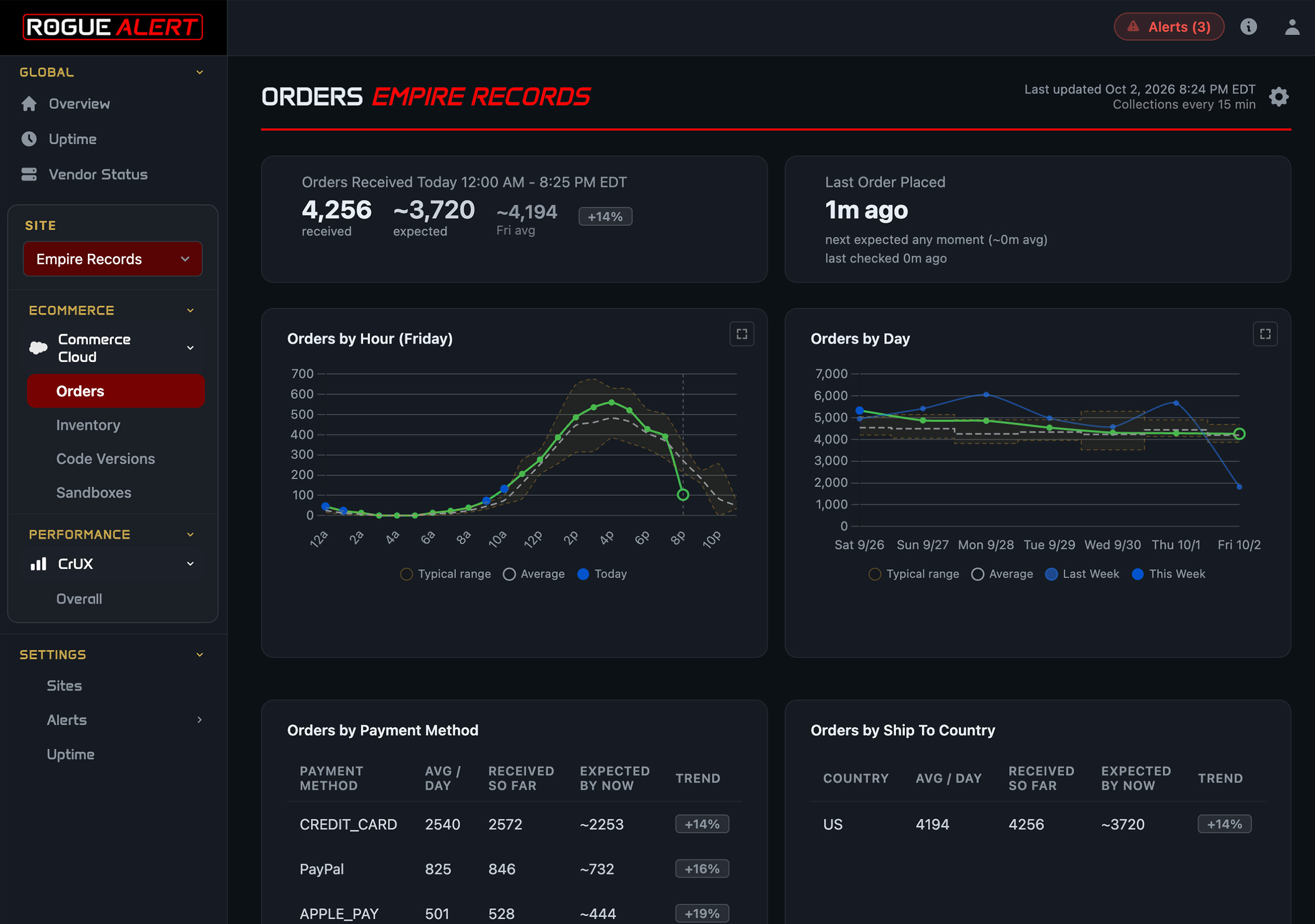This screenshot has height=924, width=1315.
Task: Click US row +14% trend badge
Action: pos(1224,824)
